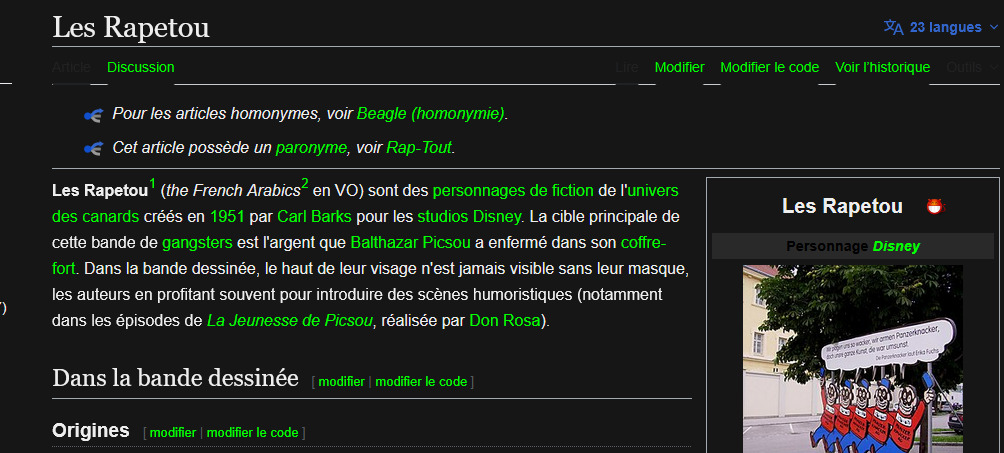
Task: Select the Article tab
Action: 71,67
